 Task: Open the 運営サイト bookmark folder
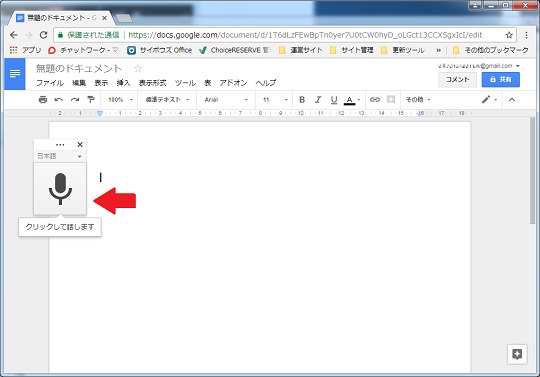[x=300, y=50]
